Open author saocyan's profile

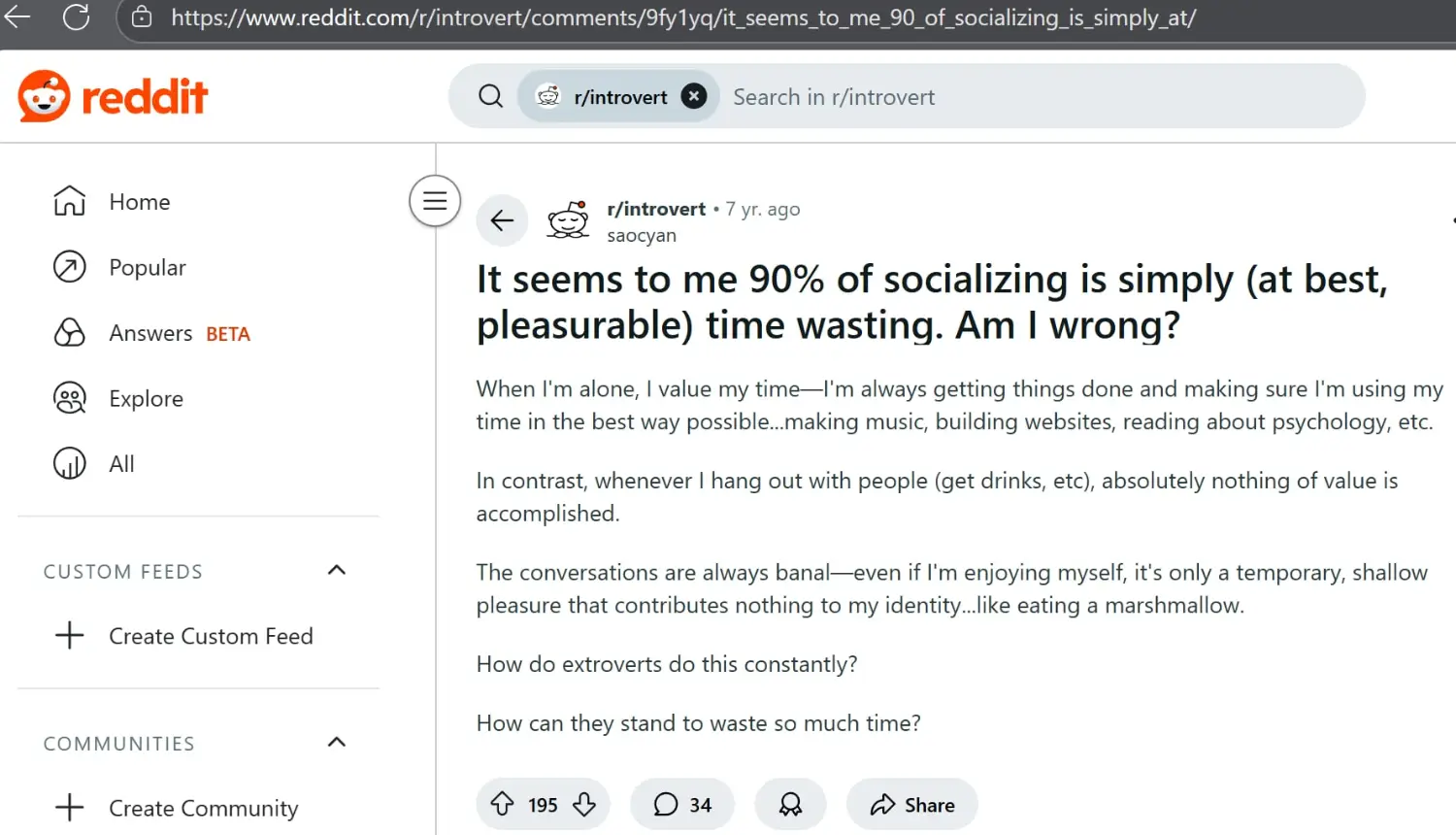(642, 236)
